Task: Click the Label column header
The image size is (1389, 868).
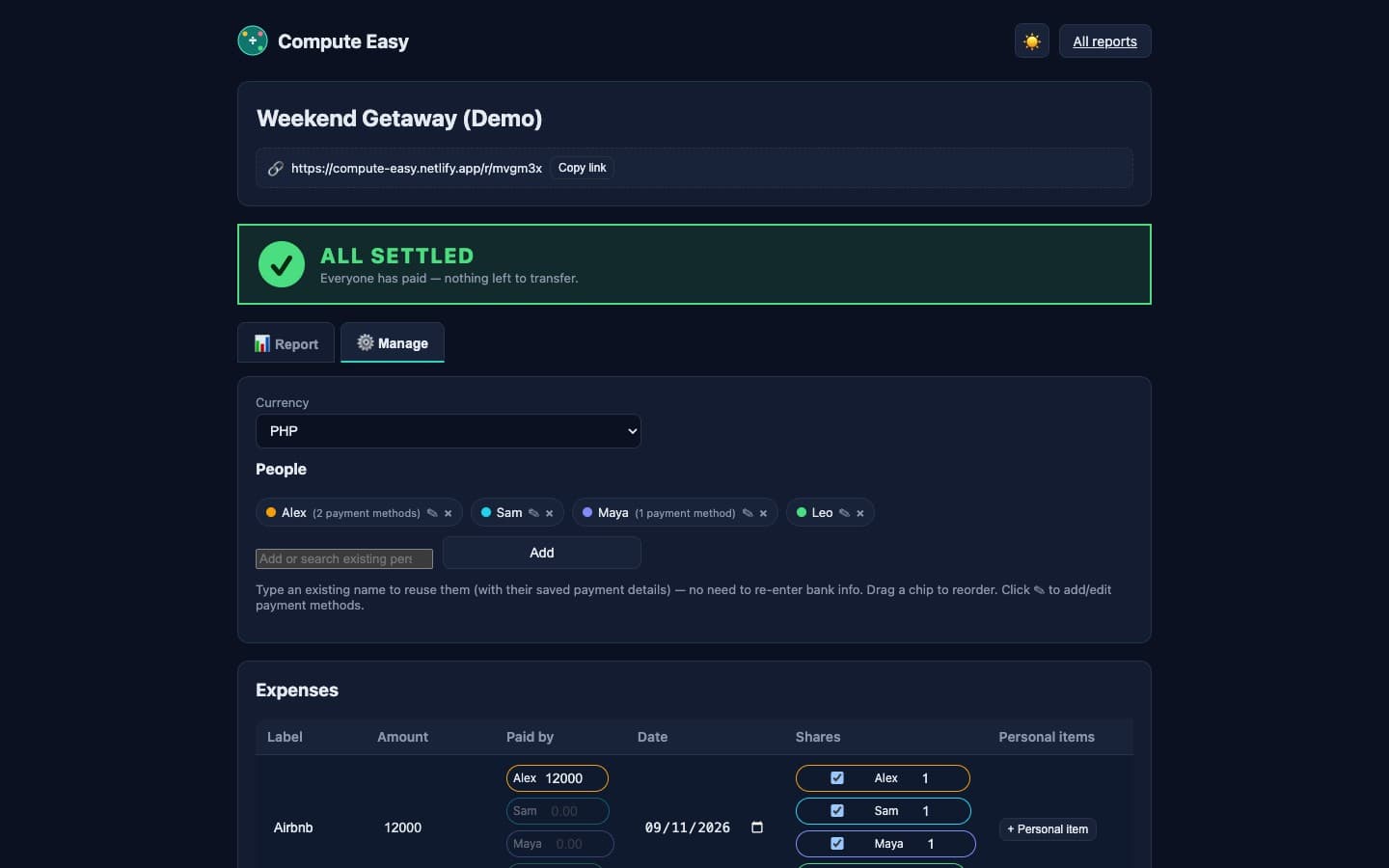Action: click(285, 737)
